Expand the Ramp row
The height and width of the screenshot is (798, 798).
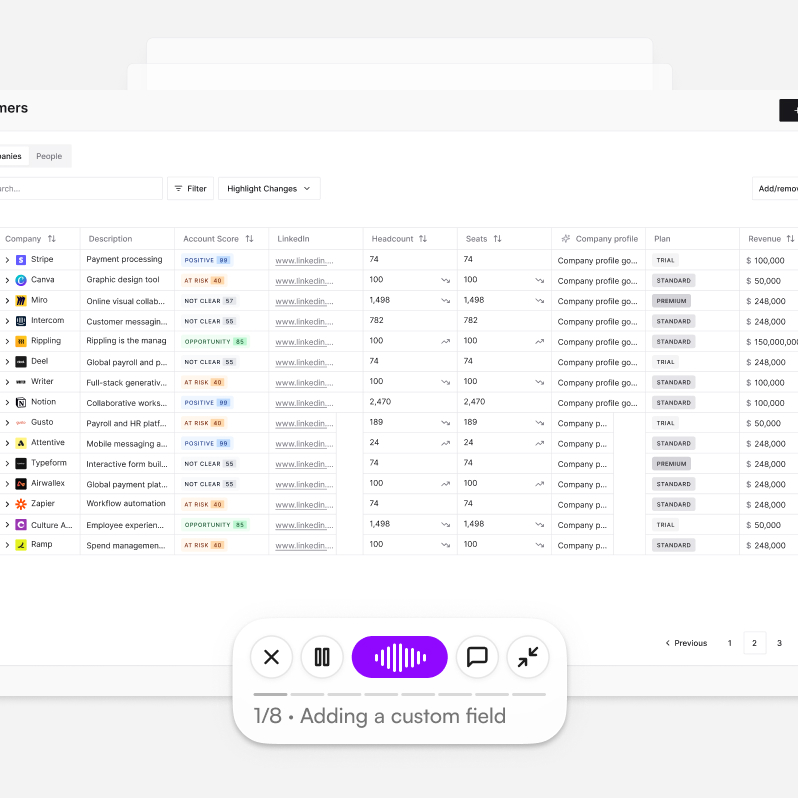(x=7, y=545)
